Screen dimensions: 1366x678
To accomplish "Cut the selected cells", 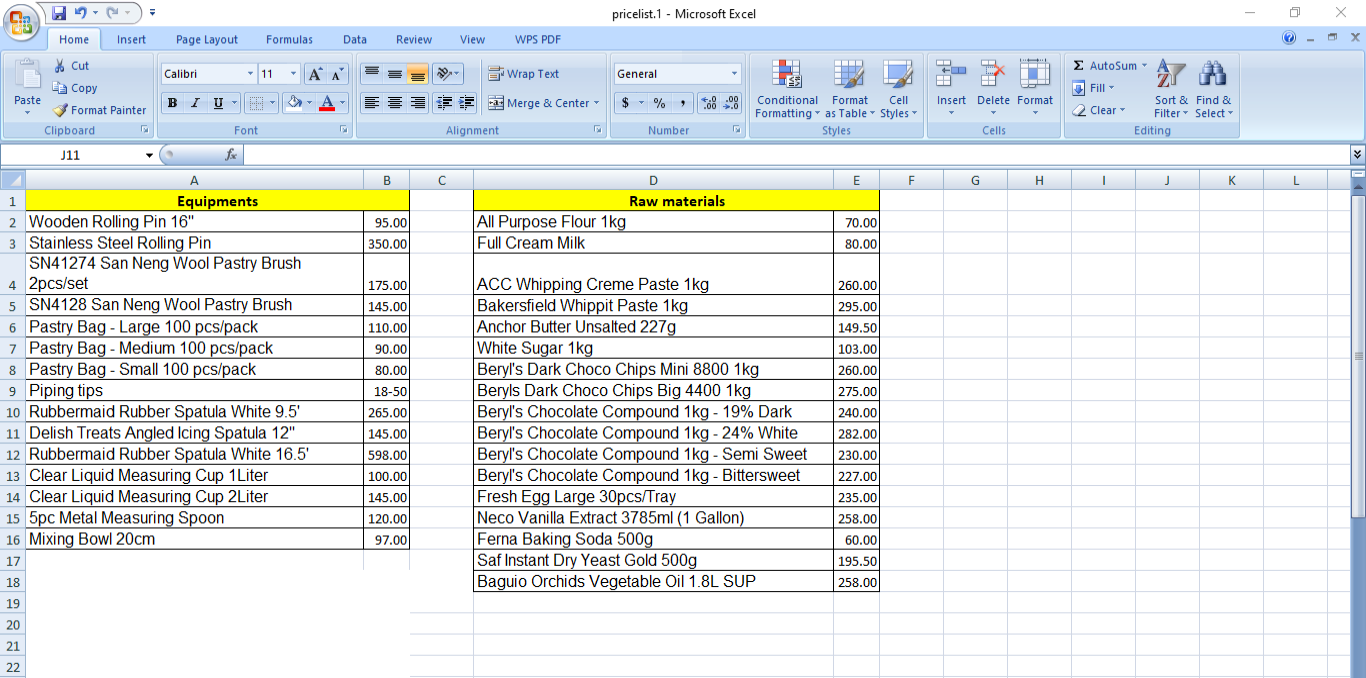I will [x=71, y=65].
